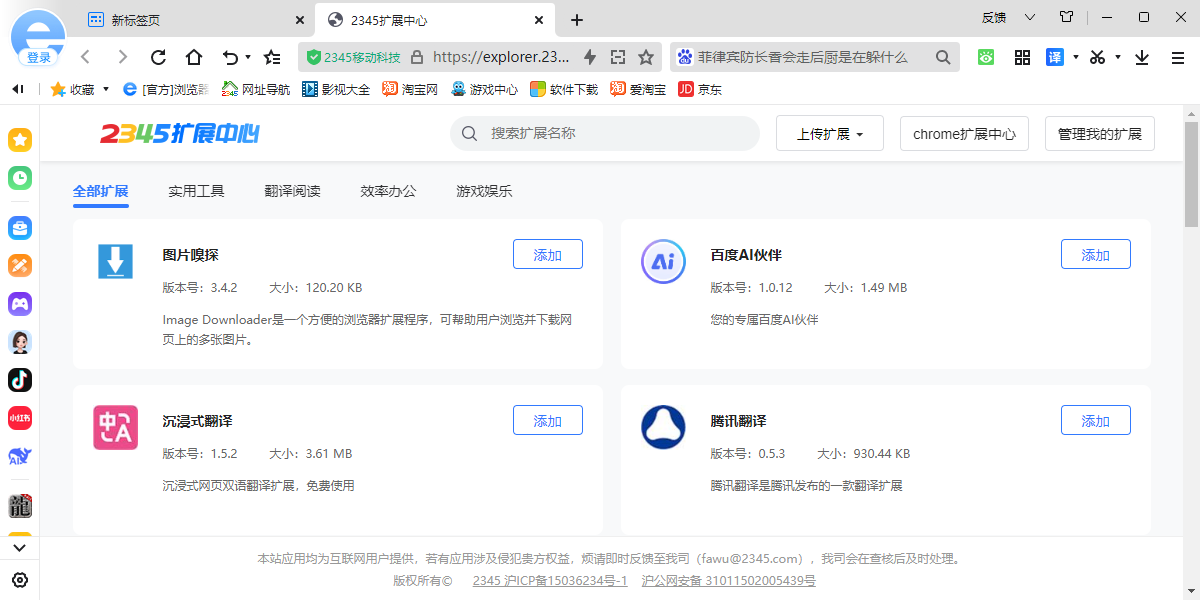Screen dimensions: 1200x600
Task: Select the 翻译阅读 tab
Action: click(x=292, y=191)
